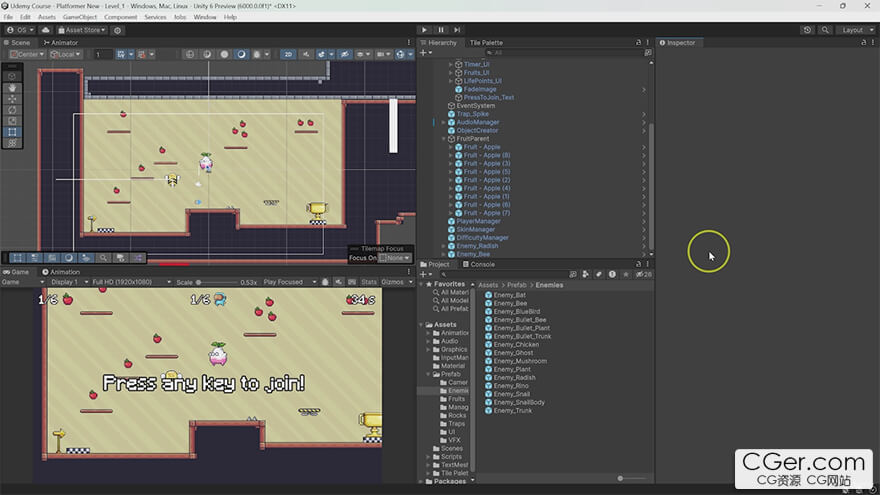Open Play Focused dropdown

coord(290,282)
